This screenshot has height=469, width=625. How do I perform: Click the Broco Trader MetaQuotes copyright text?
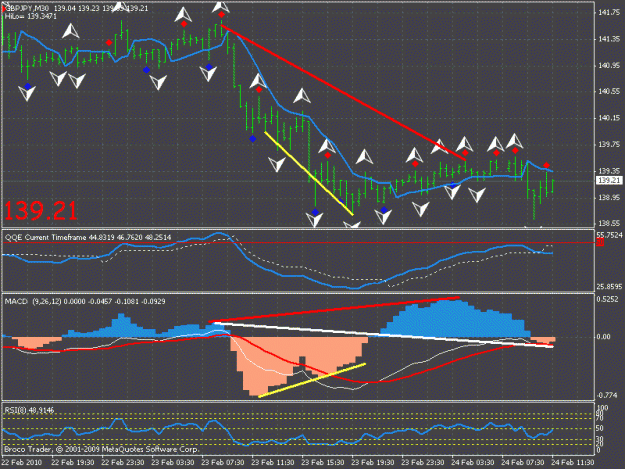(102, 449)
